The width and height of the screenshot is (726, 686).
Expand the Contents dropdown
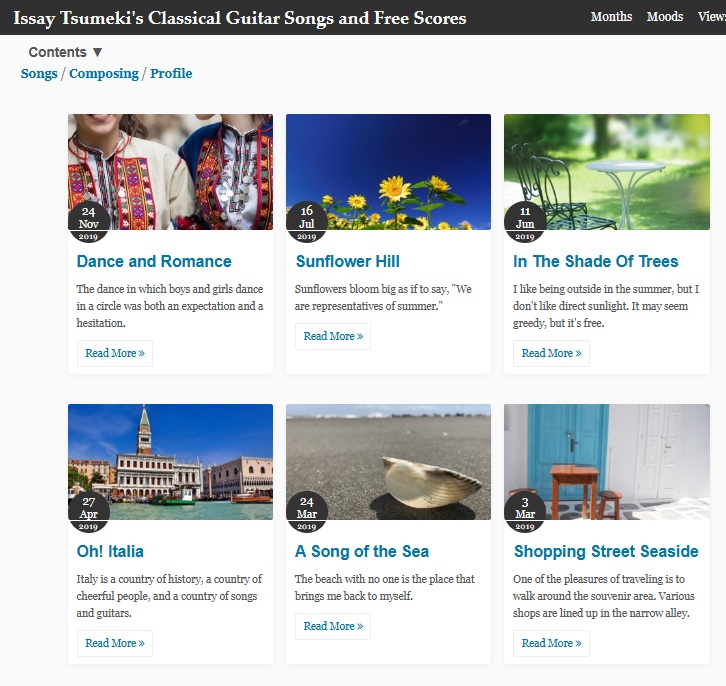click(66, 52)
